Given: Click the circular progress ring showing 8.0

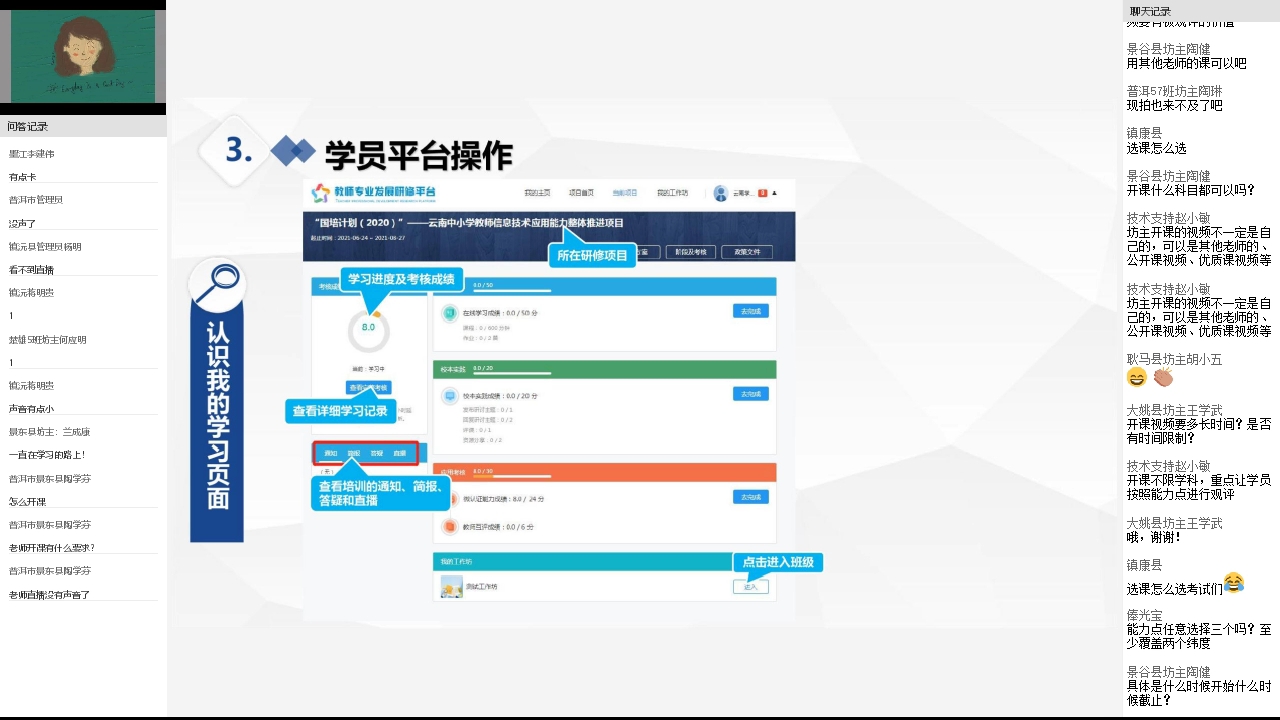Looking at the screenshot, I should coord(369,327).
